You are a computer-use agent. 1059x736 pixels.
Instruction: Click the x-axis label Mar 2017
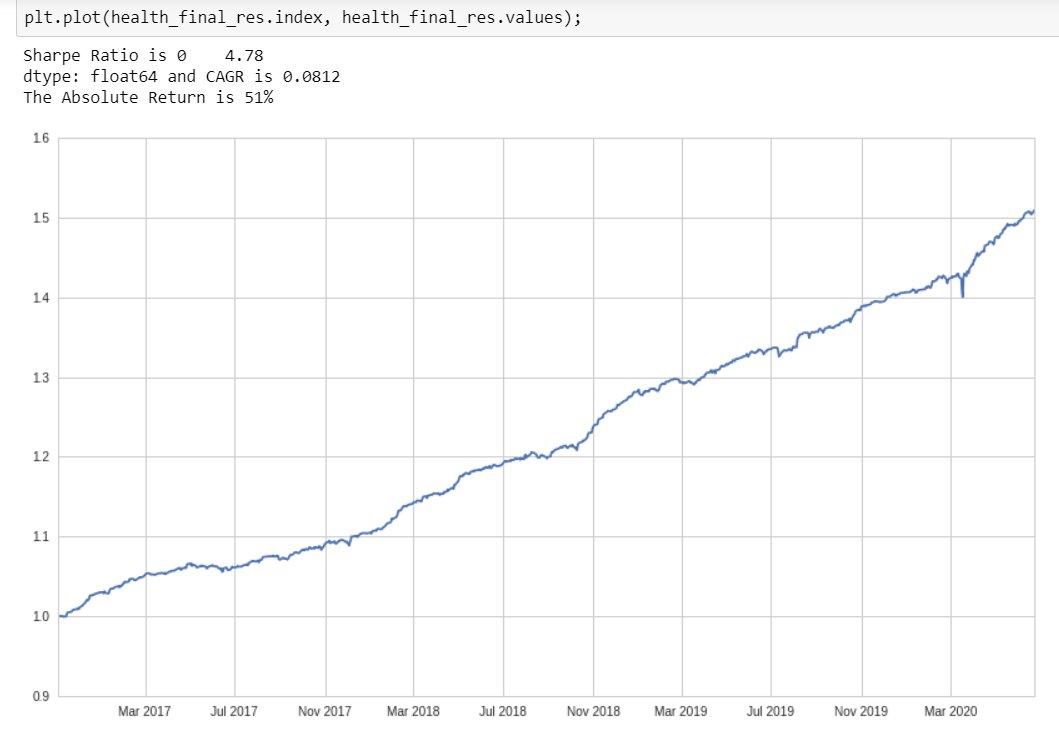145,711
